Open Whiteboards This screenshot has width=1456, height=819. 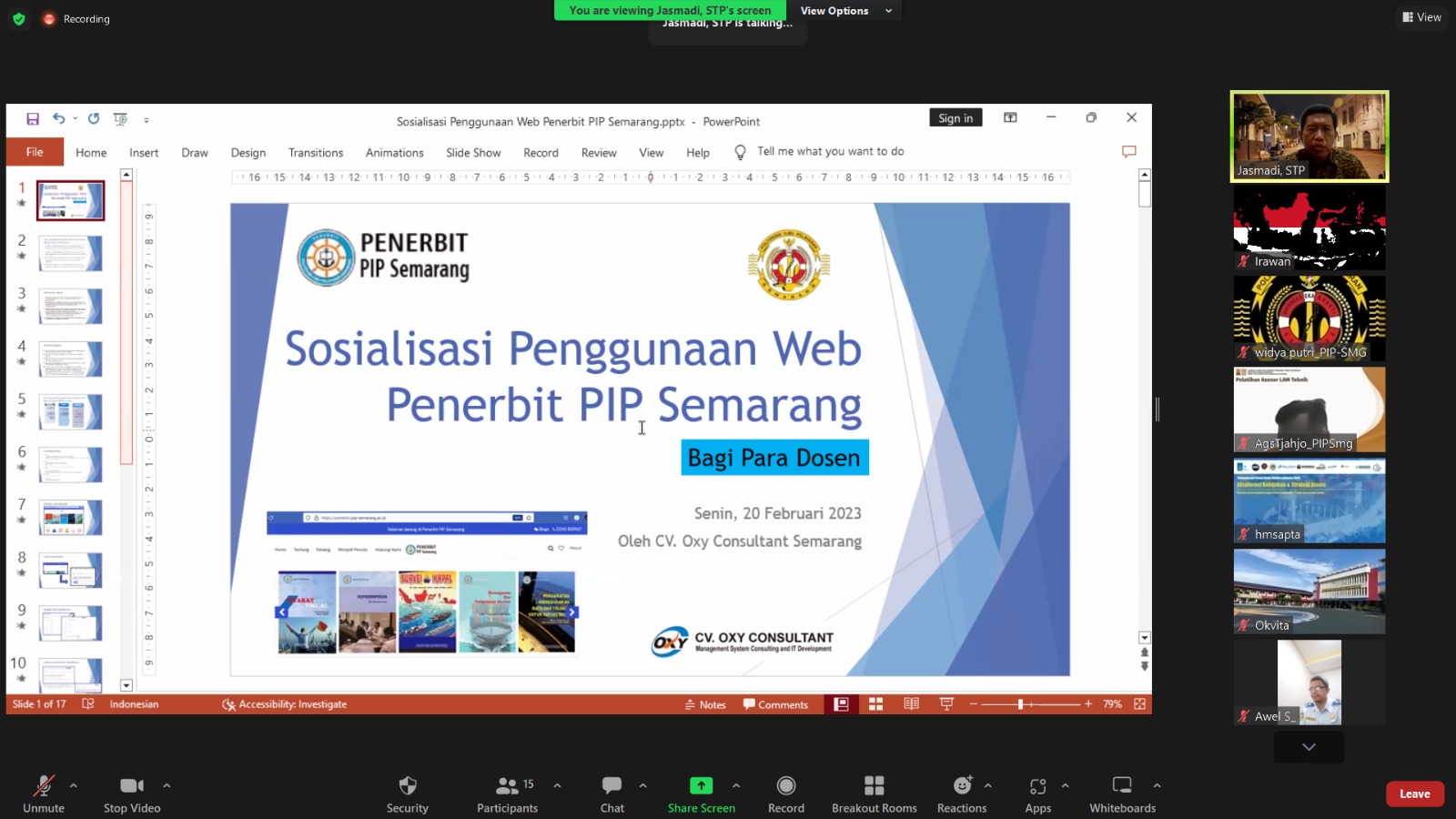click(1123, 794)
